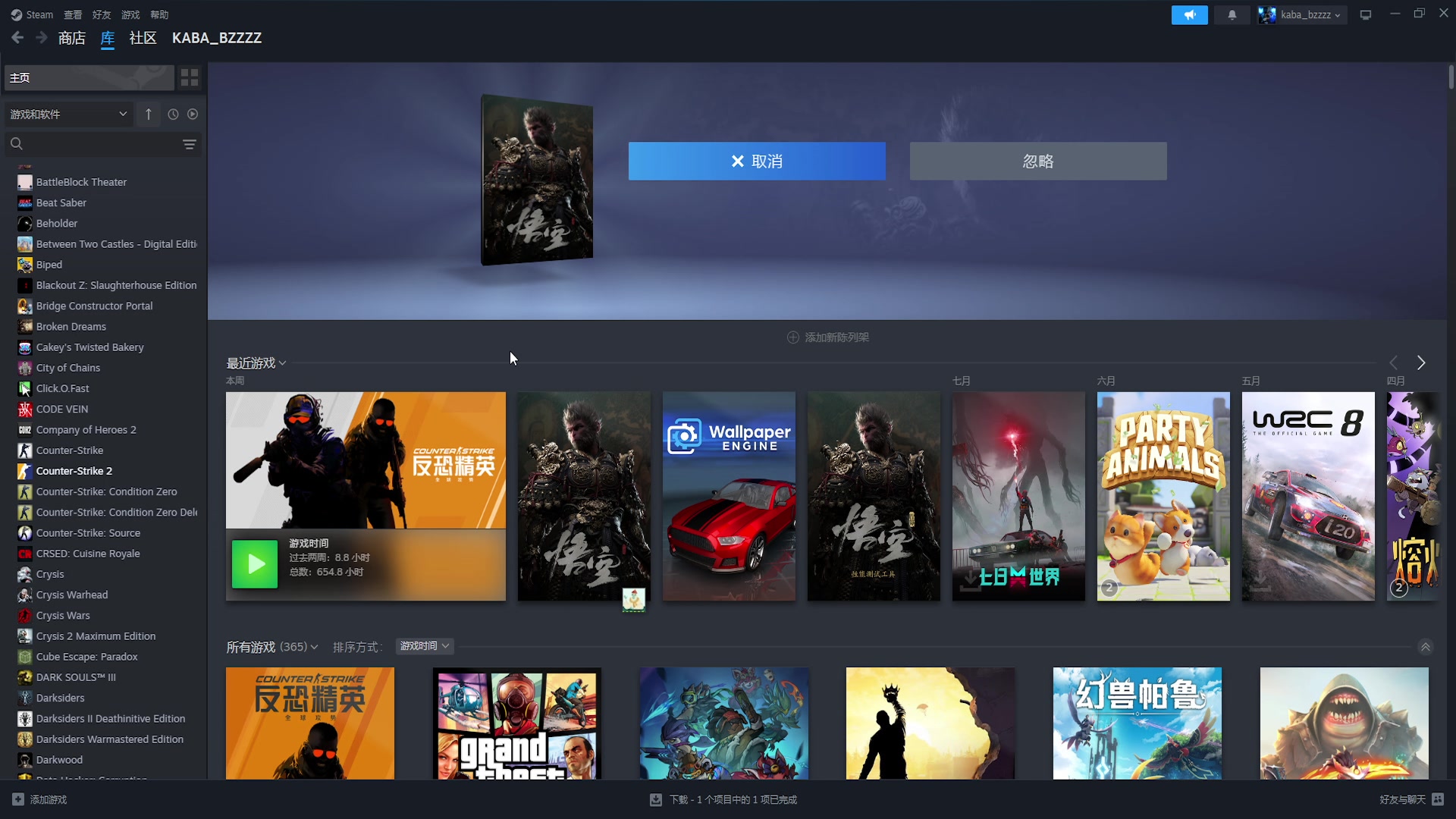Open the Party Animals cover
Image resolution: width=1456 pixels, height=819 pixels.
tap(1163, 497)
